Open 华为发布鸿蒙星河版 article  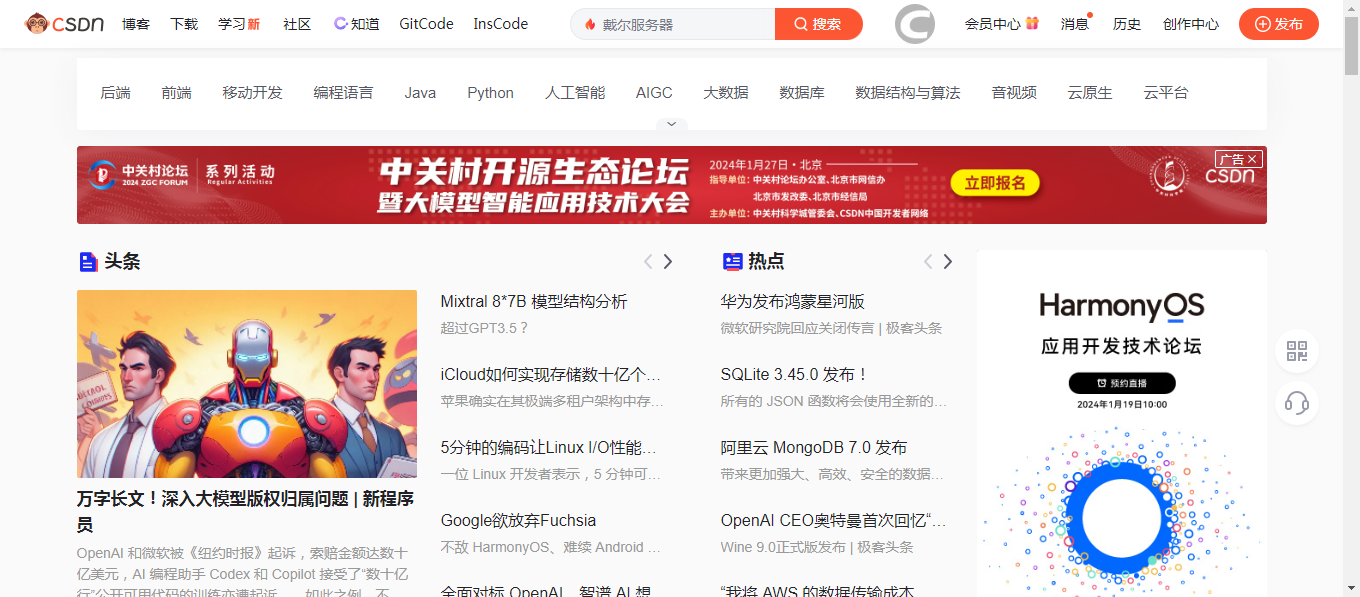(793, 302)
